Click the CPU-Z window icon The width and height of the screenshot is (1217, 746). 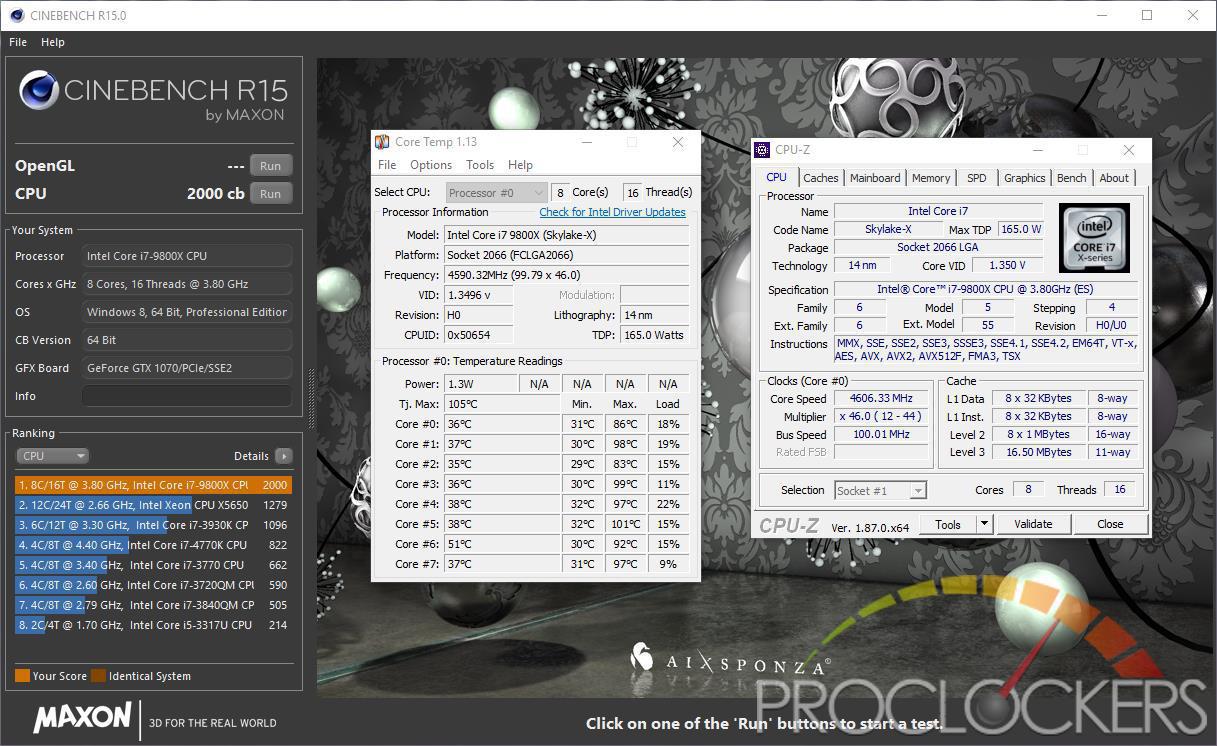tap(763, 150)
